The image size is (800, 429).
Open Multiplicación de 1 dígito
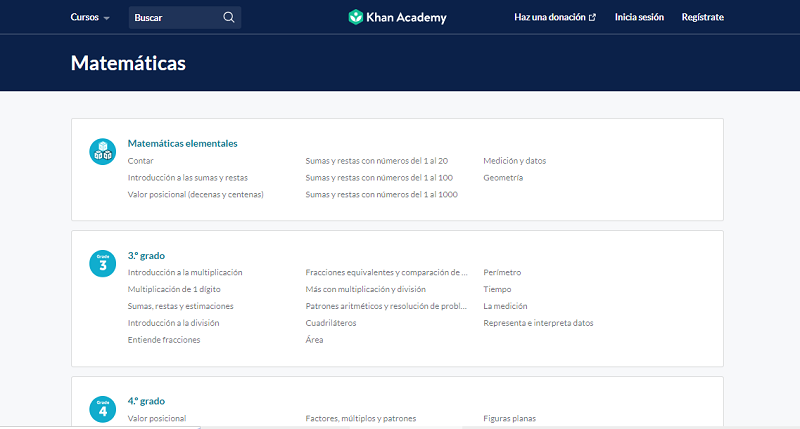pos(174,289)
